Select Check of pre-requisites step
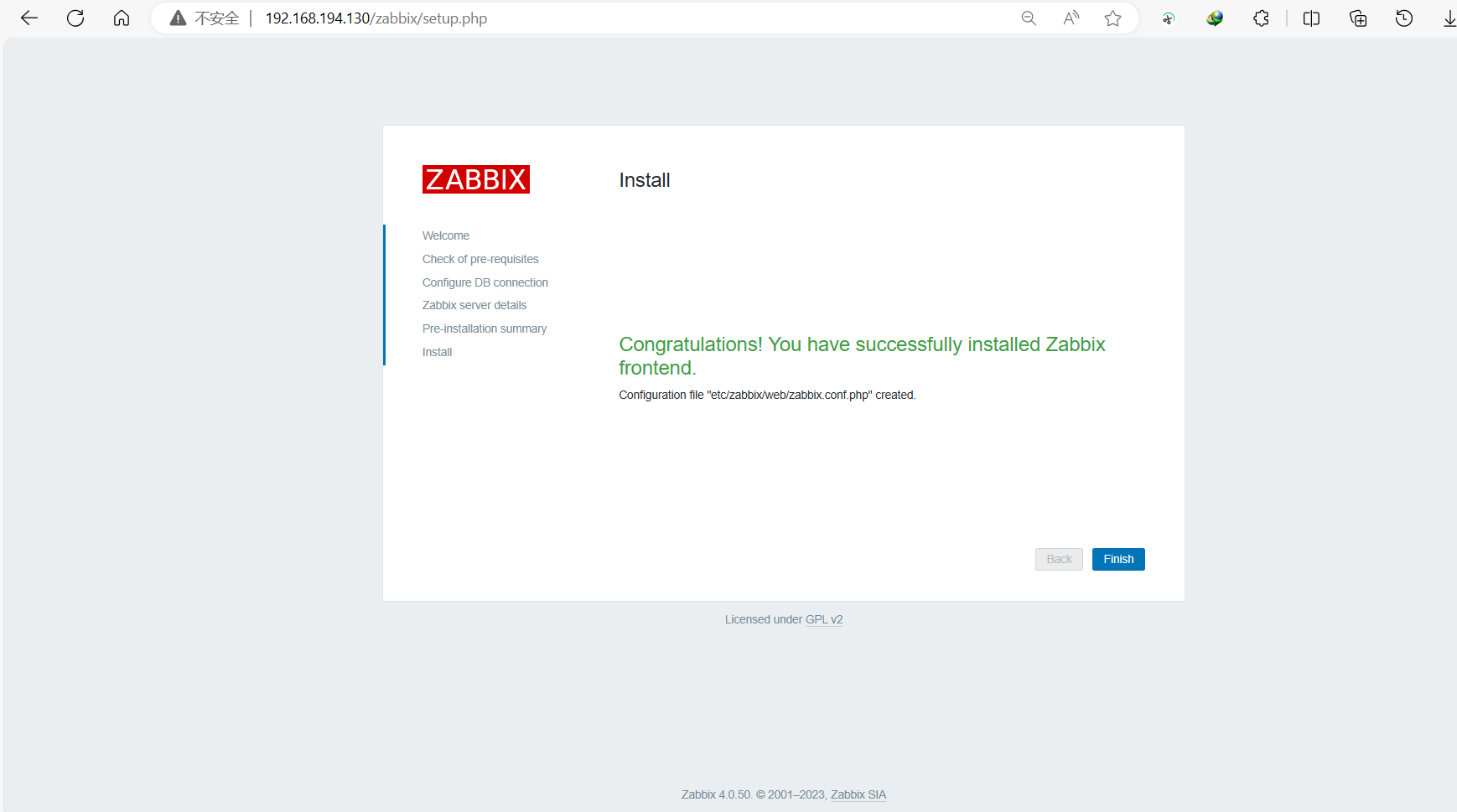The height and width of the screenshot is (812, 1457). (480, 259)
